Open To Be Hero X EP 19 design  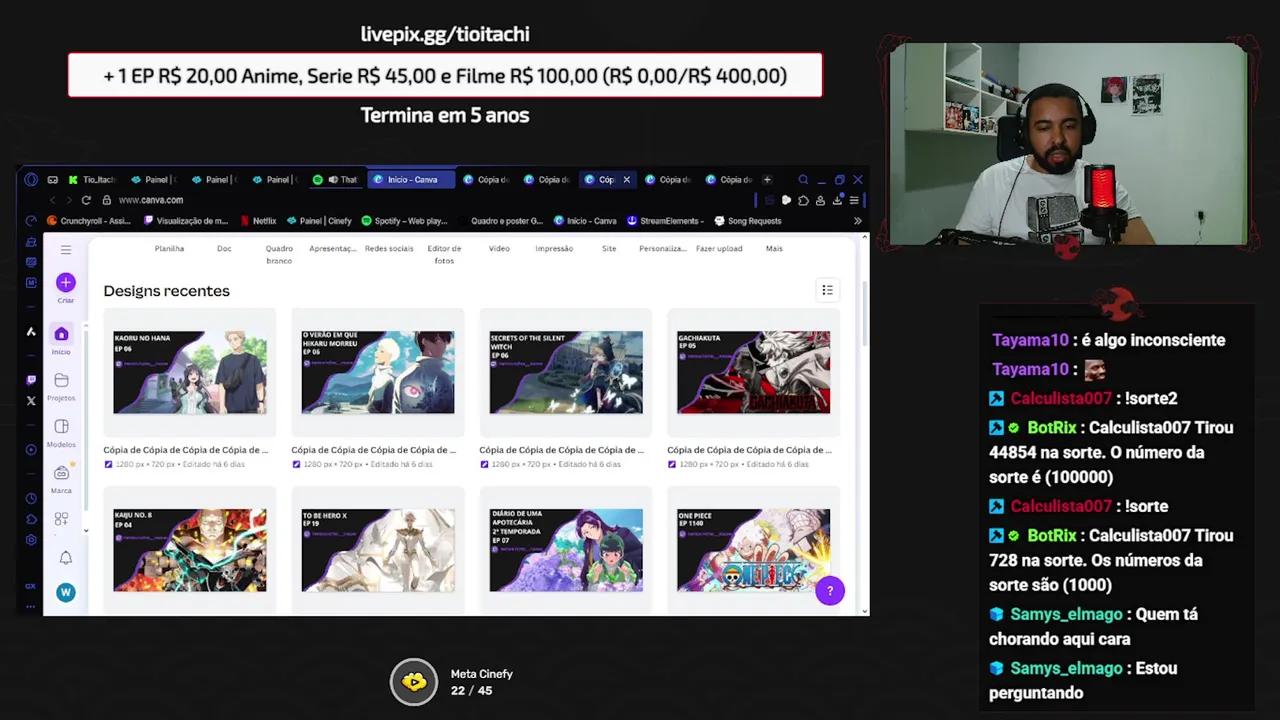[x=378, y=550]
